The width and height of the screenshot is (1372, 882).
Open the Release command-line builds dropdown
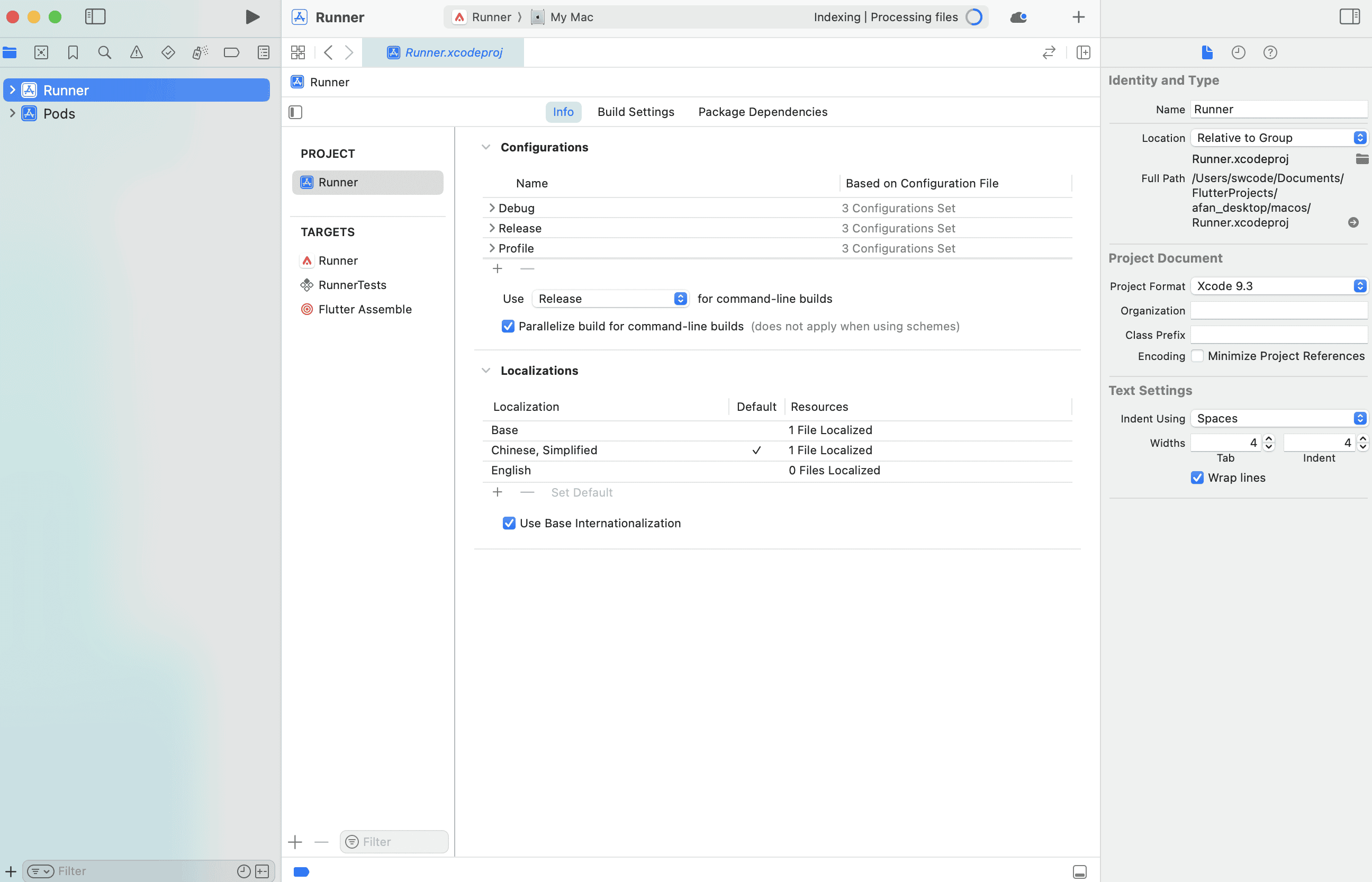(610, 299)
